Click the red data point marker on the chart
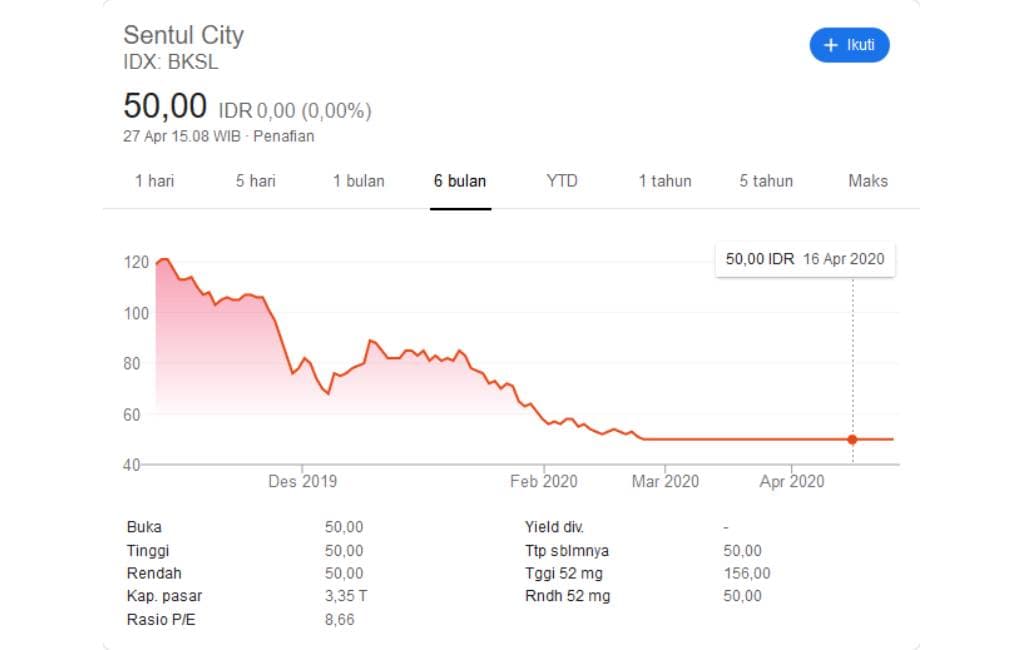The image size is (1024, 650). [851, 438]
